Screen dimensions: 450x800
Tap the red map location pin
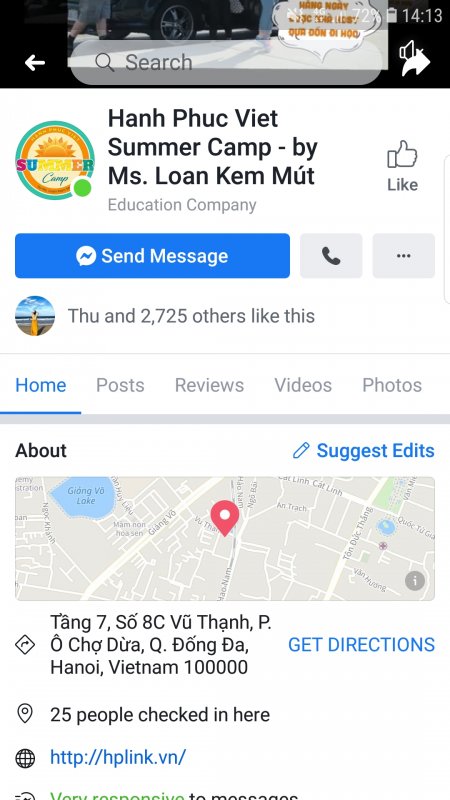tap(224, 518)
